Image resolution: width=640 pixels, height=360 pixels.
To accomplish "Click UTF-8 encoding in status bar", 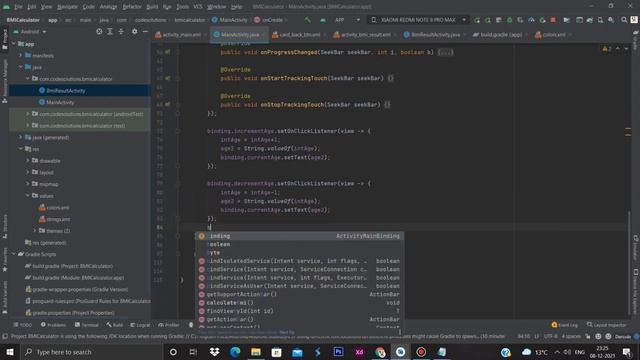I will (550, 336).
